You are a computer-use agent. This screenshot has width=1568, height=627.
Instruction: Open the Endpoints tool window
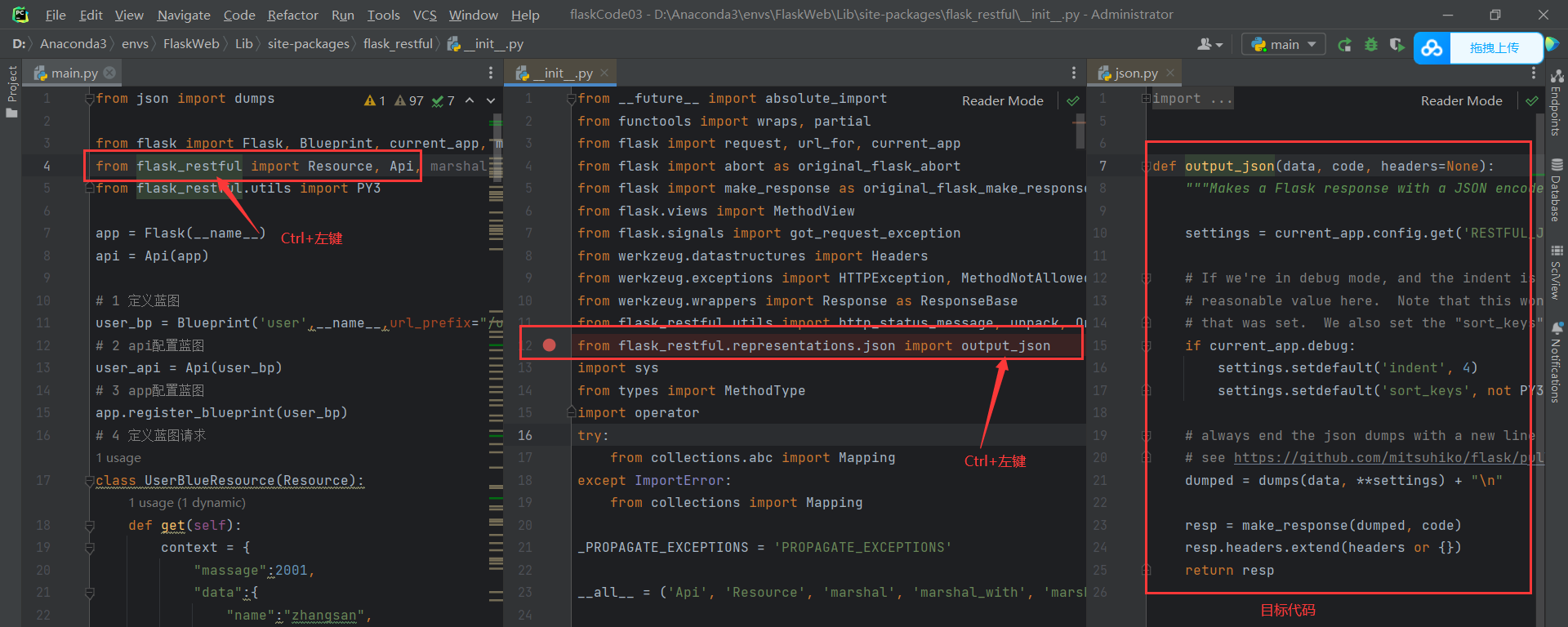[1557, 102]
